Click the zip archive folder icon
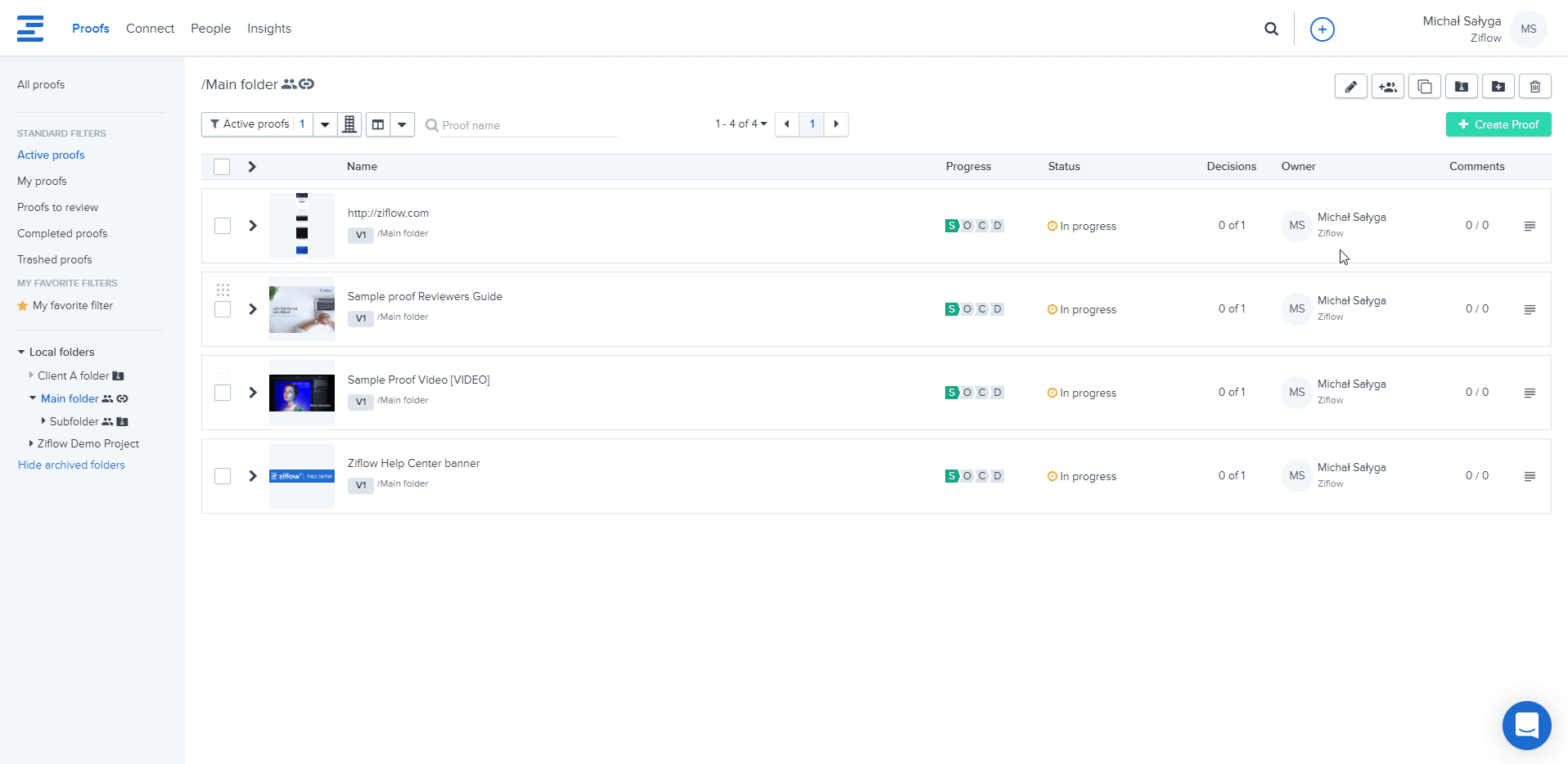Image resolution: width=1568 pixels, height=764 pixels. point(1461,87)
